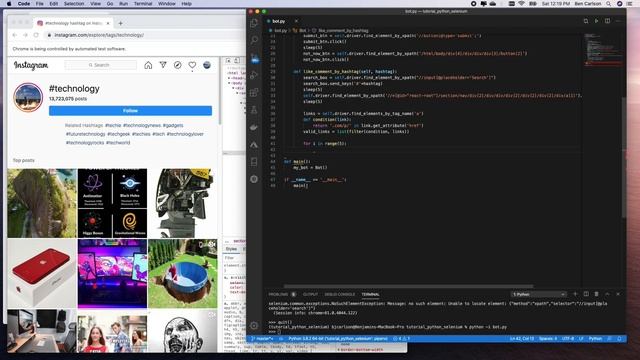Go back in Chrome
640x360 pixels.
click(15, 35)
